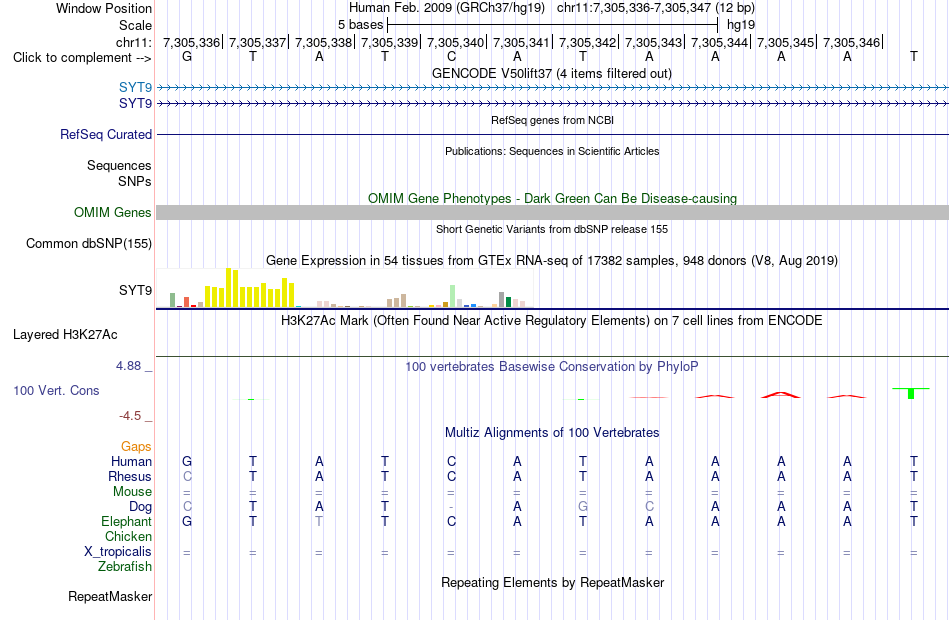Click the 7,305,346 position label
Viewport: 950px width, 620px height.
(x=851, y=42)
